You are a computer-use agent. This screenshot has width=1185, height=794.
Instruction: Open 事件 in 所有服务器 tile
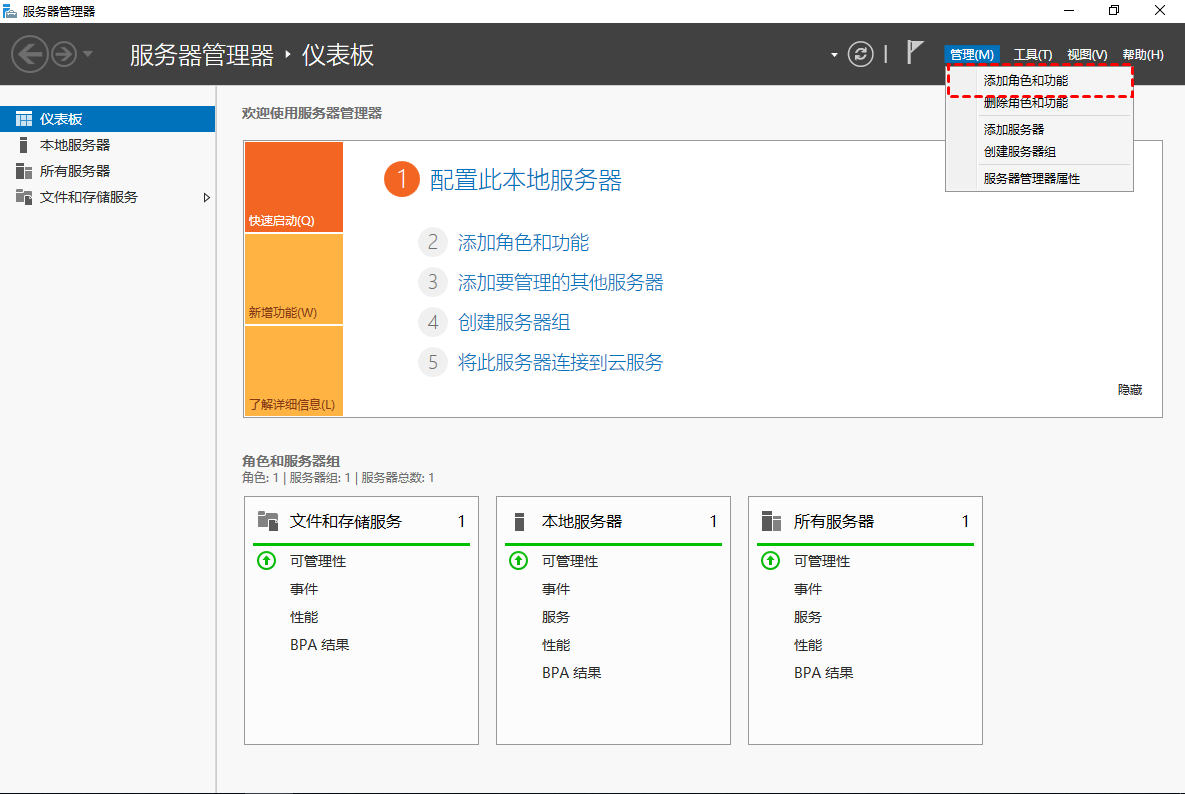click(808, 589)
